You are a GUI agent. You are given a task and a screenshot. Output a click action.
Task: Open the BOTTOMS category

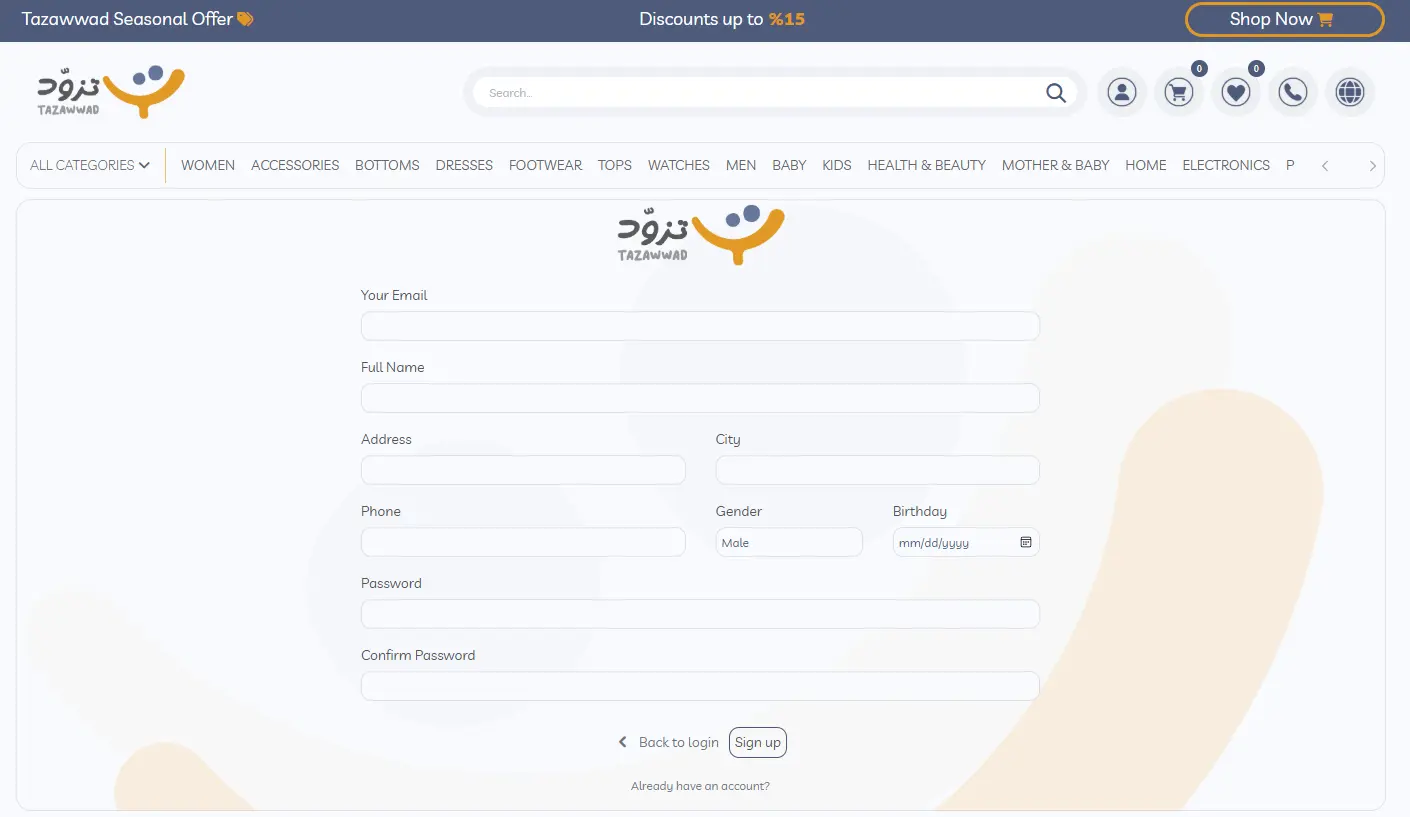(x=387, y=165)
